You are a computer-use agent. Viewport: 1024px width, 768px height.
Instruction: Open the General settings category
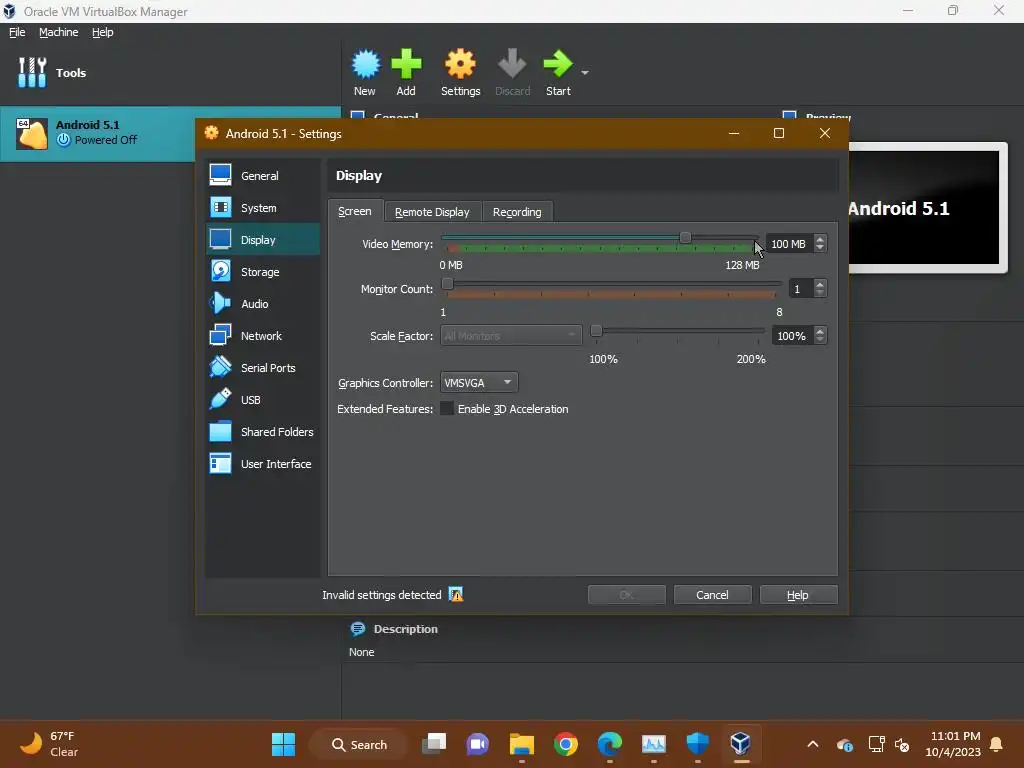pos(263,176)
